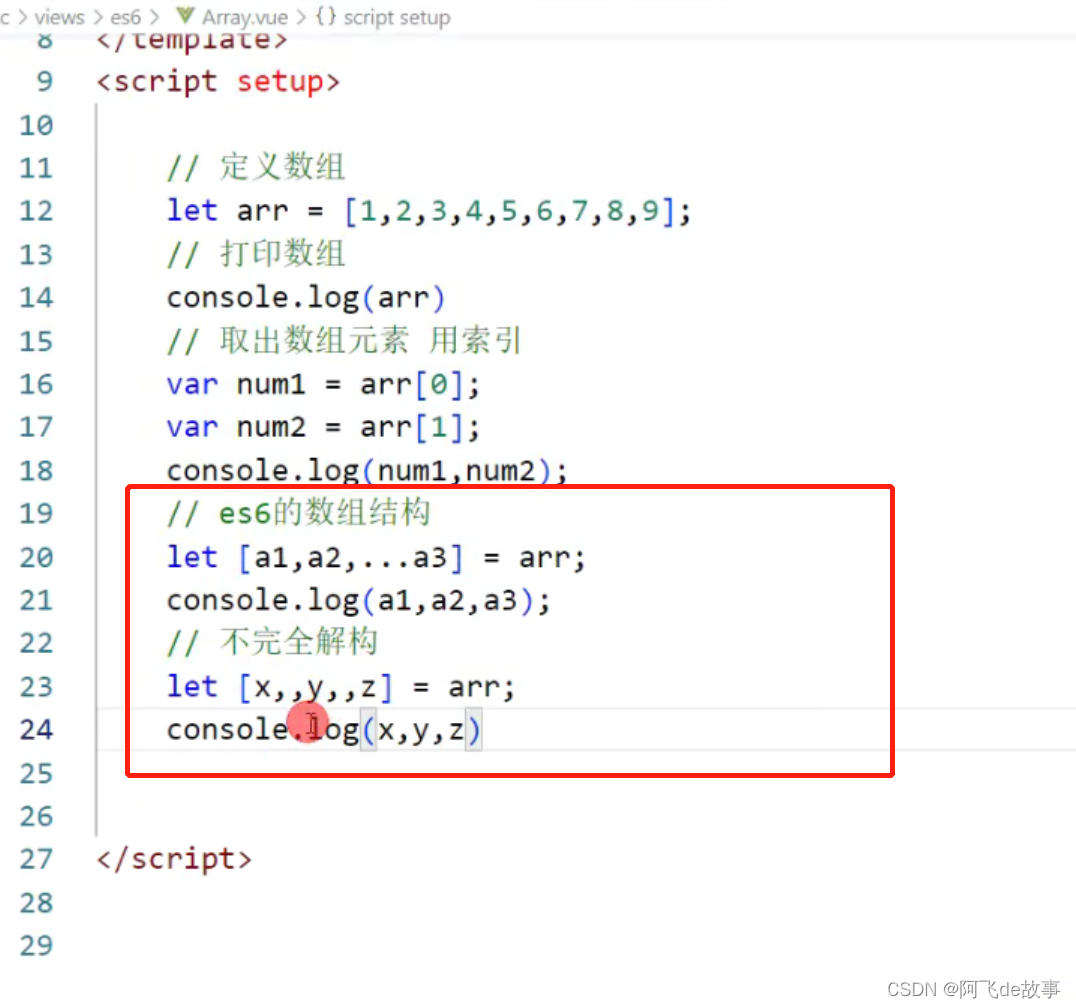Click the comment '// 定义数组'
The image size is (1076, 1008).
[x=256, y=167]
